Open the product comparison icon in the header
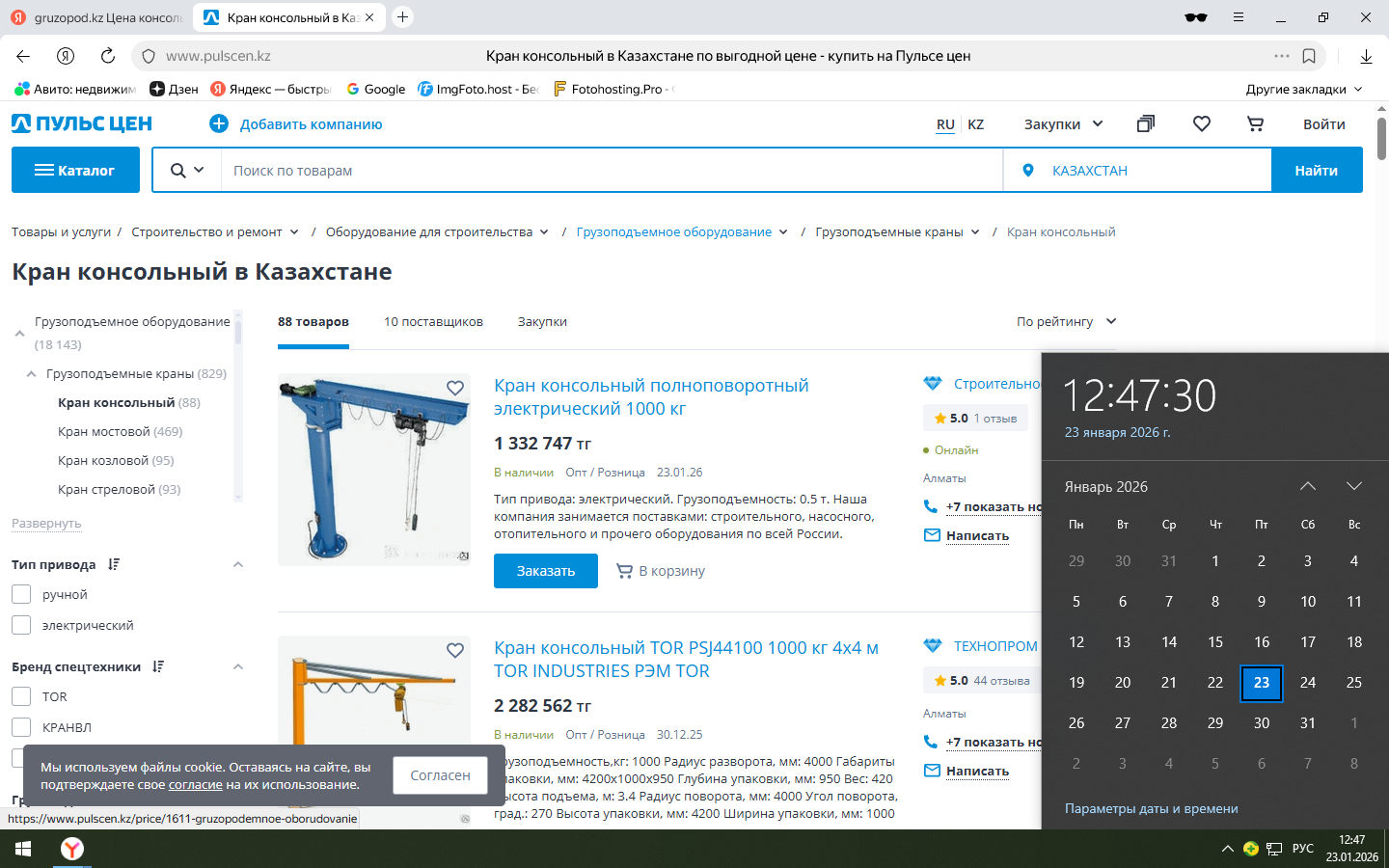The height and width of the screenshot is (868, 1389). coord(1146,123)
